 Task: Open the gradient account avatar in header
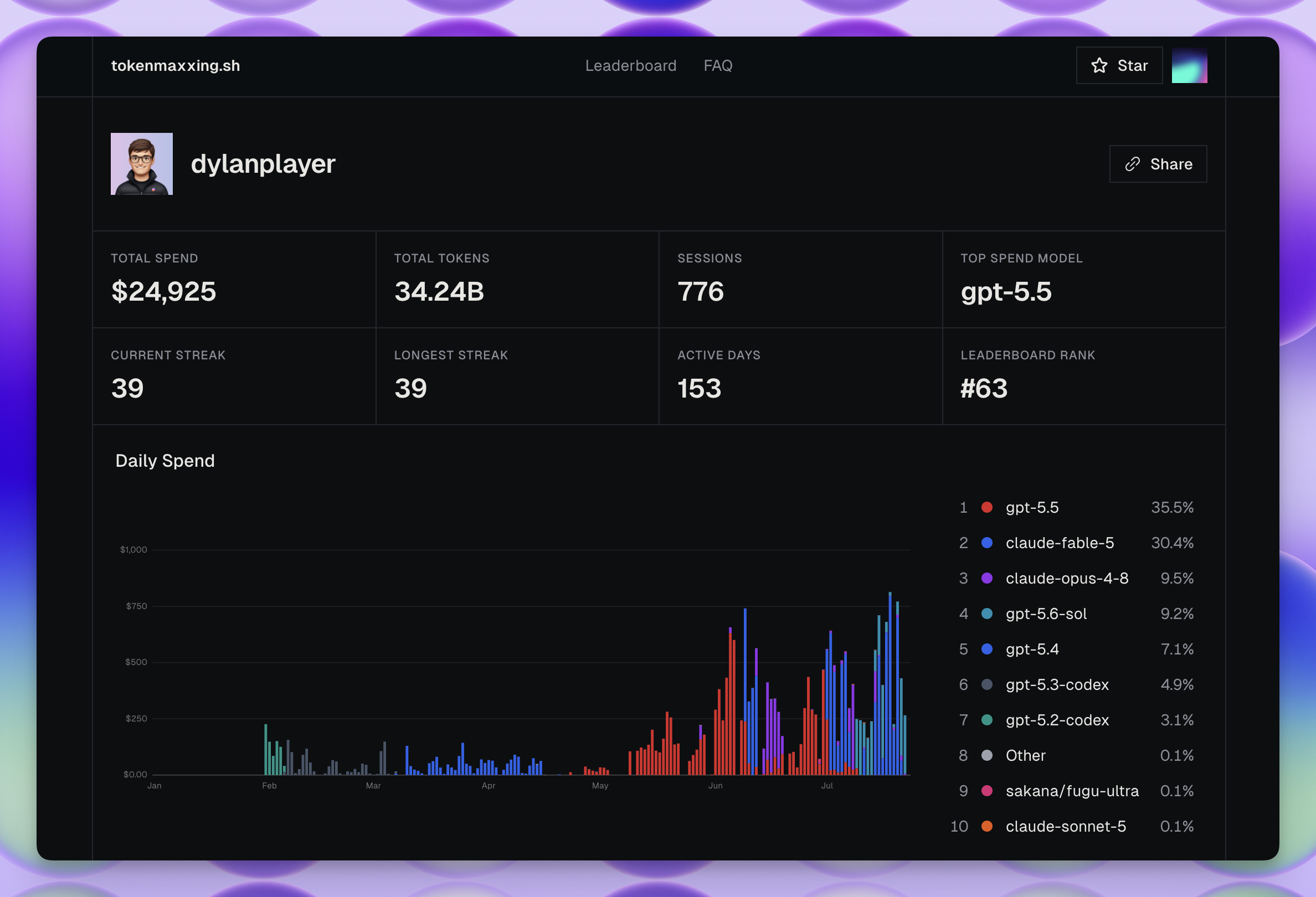click(x=1189, y=66)
